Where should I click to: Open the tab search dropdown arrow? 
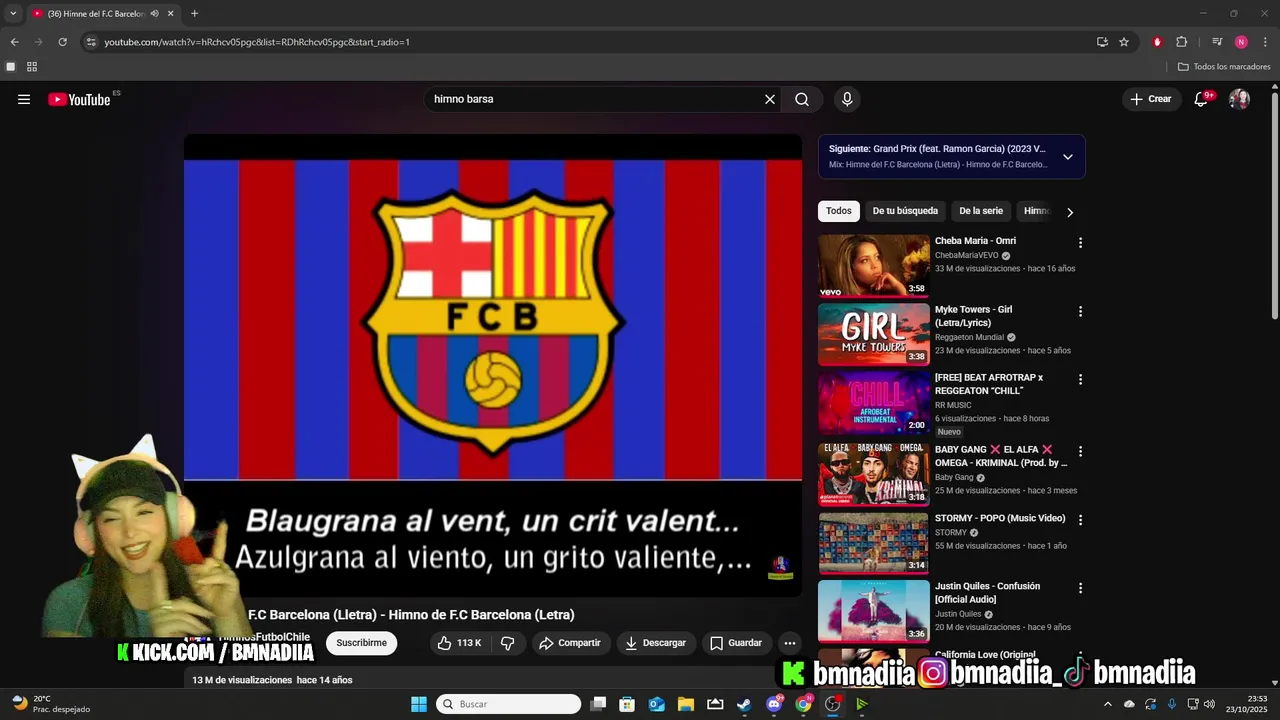click(13, 14)
